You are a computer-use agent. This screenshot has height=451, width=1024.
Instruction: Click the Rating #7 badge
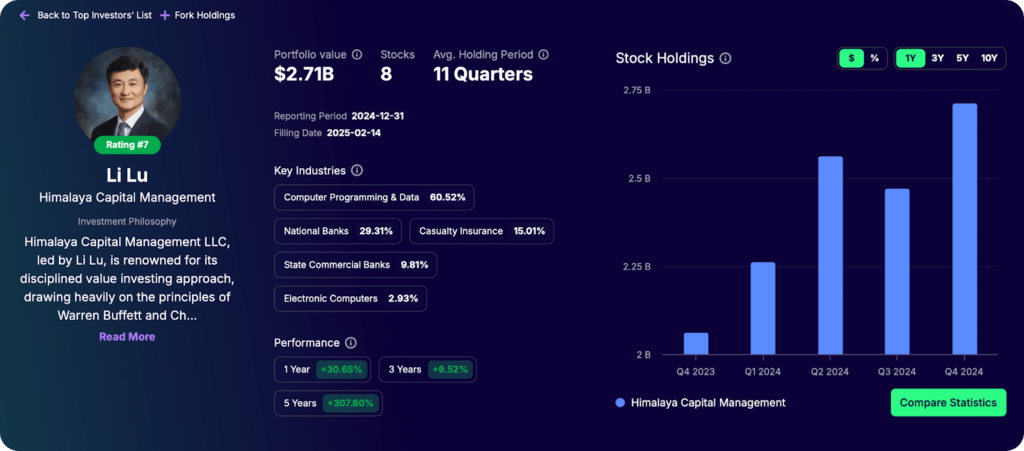point(127,145)
